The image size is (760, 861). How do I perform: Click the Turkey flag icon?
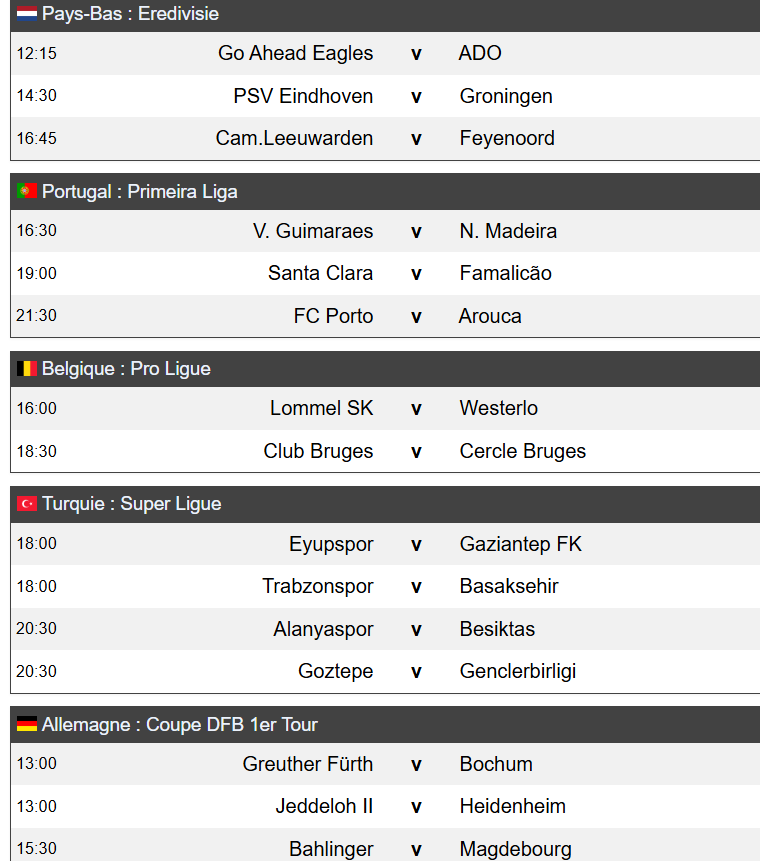tap(27, 503)
